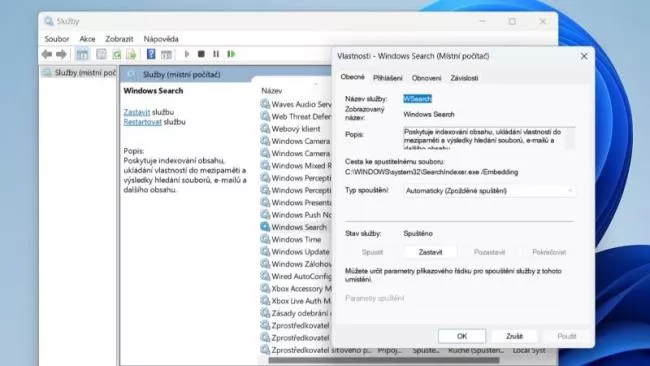The image size is (650, 366).
Task: Minimize the Služby window
Action: tap(482, 21)
